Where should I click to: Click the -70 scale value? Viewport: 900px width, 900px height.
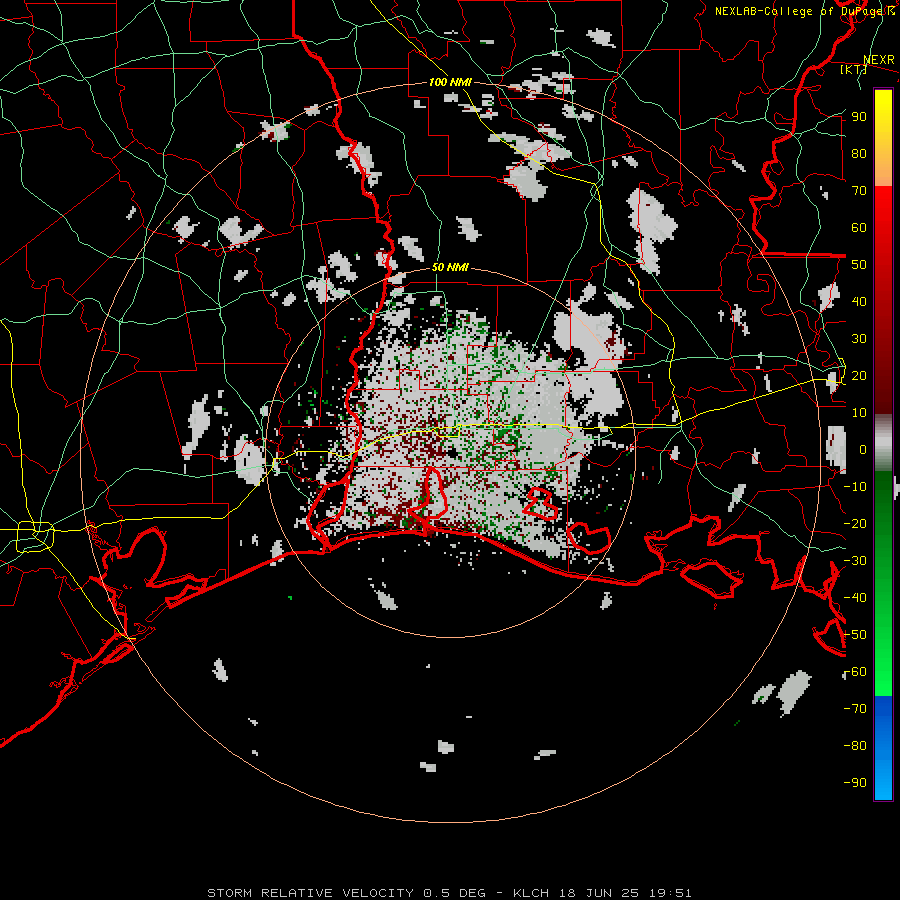[855, 709]
